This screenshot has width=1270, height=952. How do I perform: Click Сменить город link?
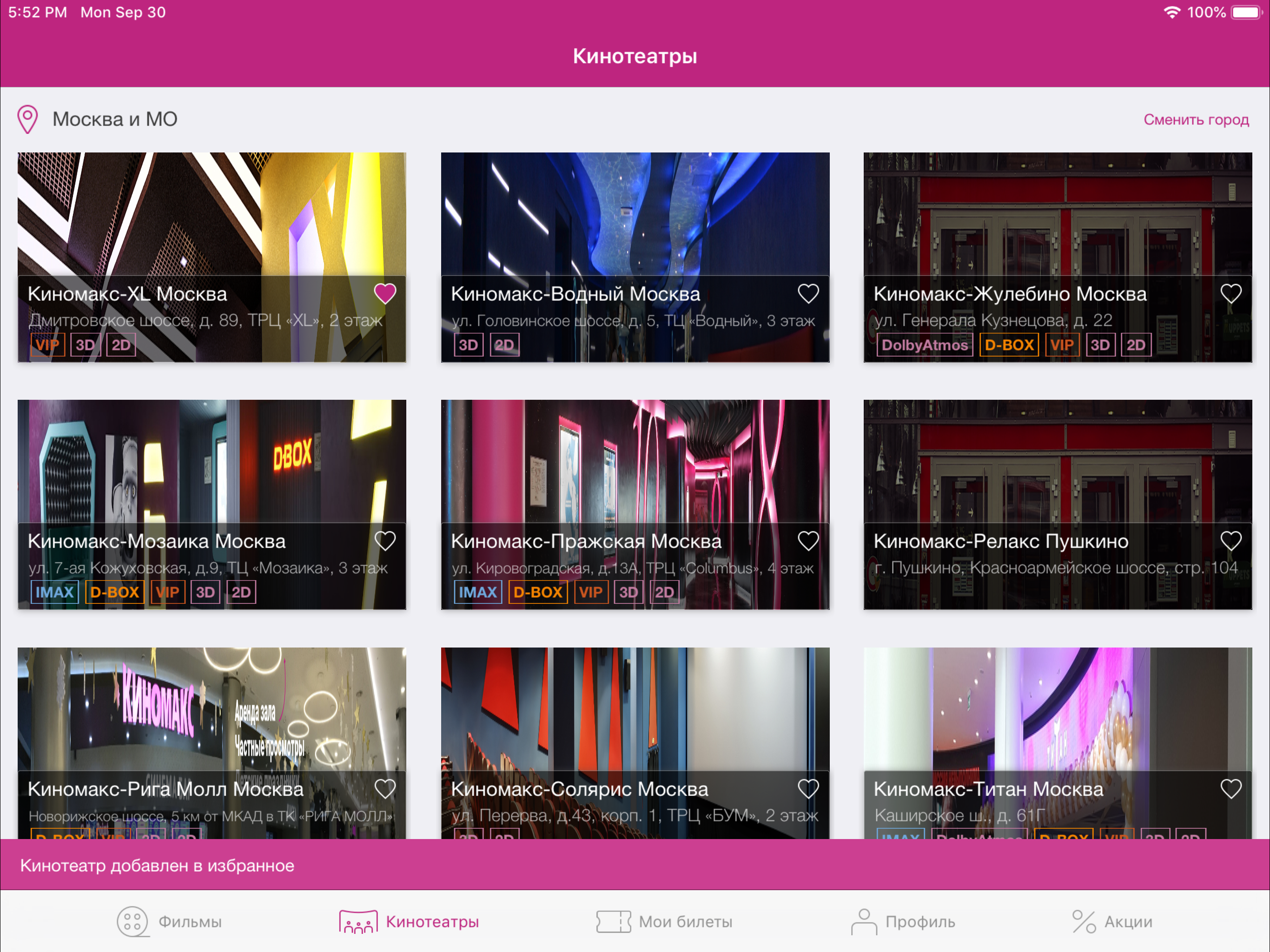pos(1195,119)
